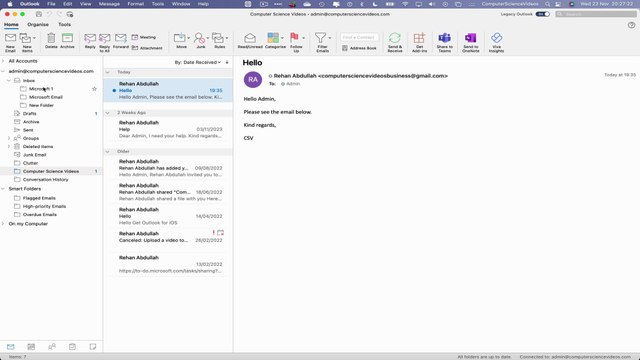The height and width of the screenshot is (360, 640).
Task: Click the RA sender avatar
Action: [x=253, y=80]
